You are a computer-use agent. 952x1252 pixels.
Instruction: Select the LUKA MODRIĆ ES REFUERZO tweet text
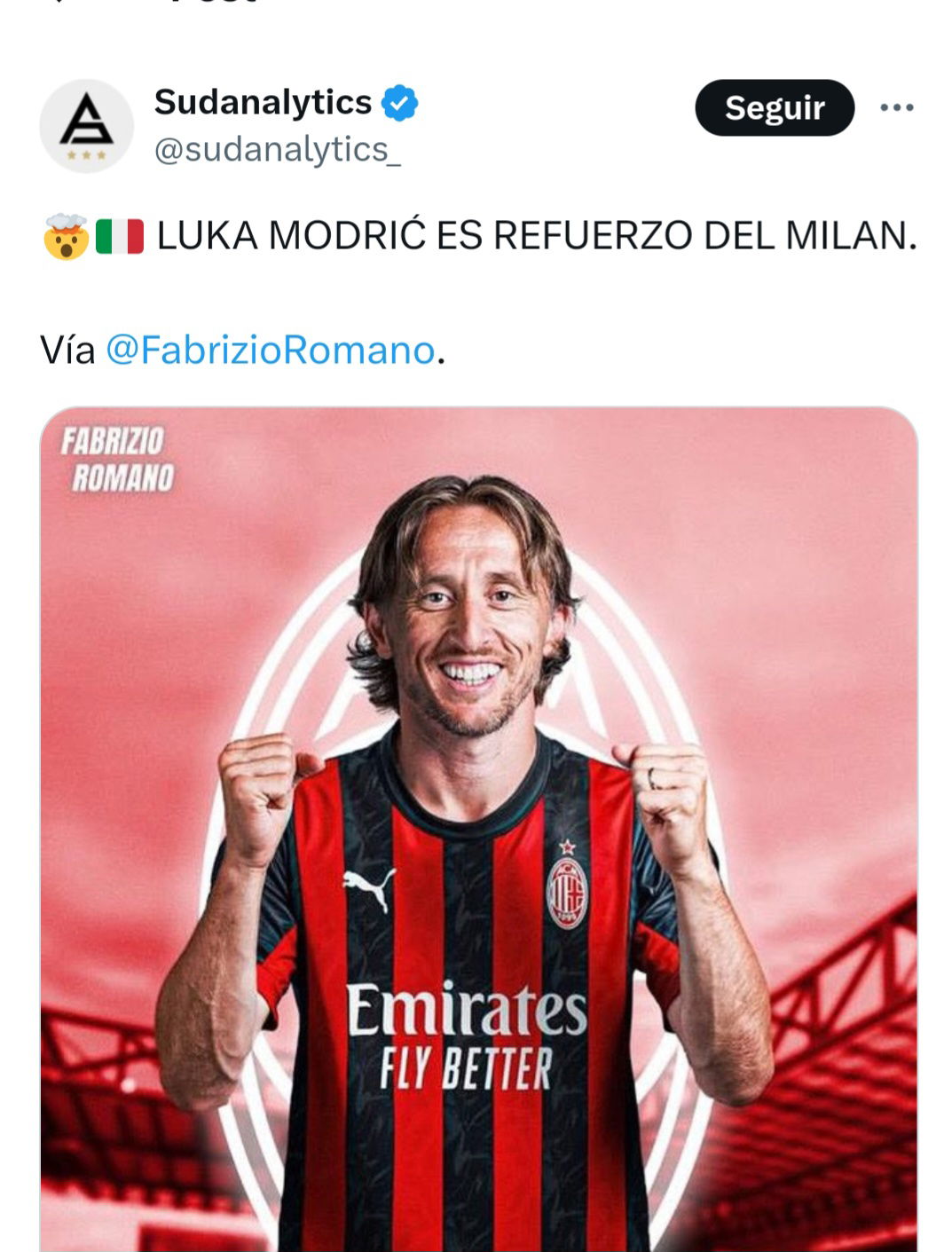[x=537, y=236]
